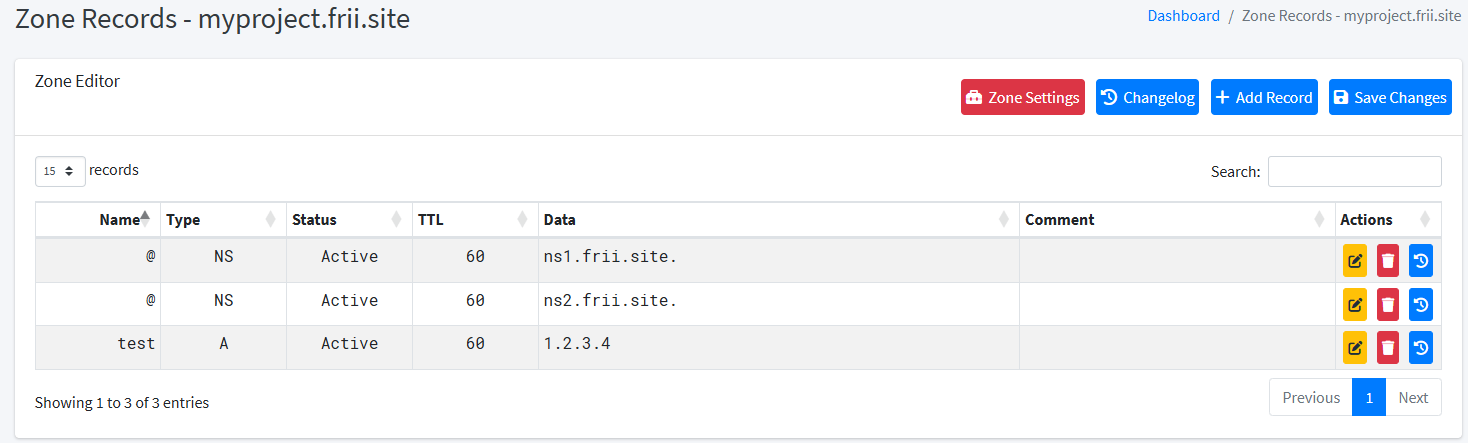Viewport: 1468px width, 443px height.
Task: View history of ns2.frii.site. record
Action: coord(1421,304)
